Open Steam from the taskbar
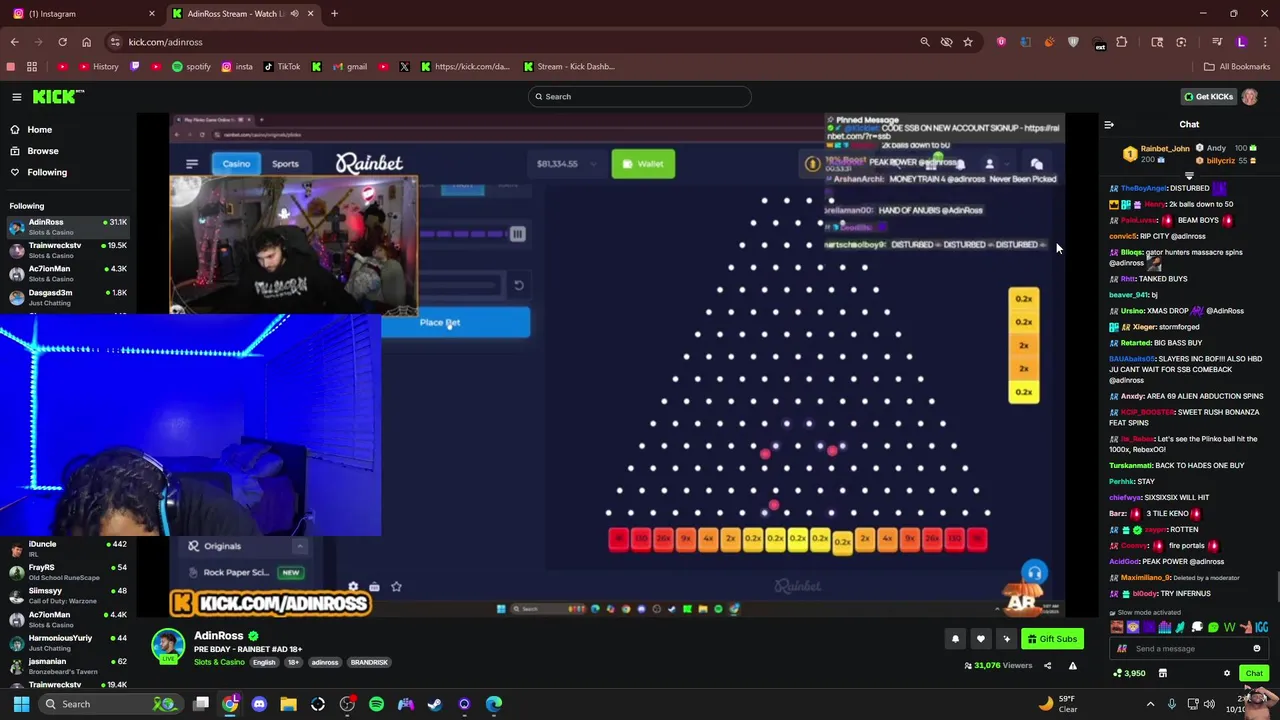 pyautogui.click(x=435, y=704)
